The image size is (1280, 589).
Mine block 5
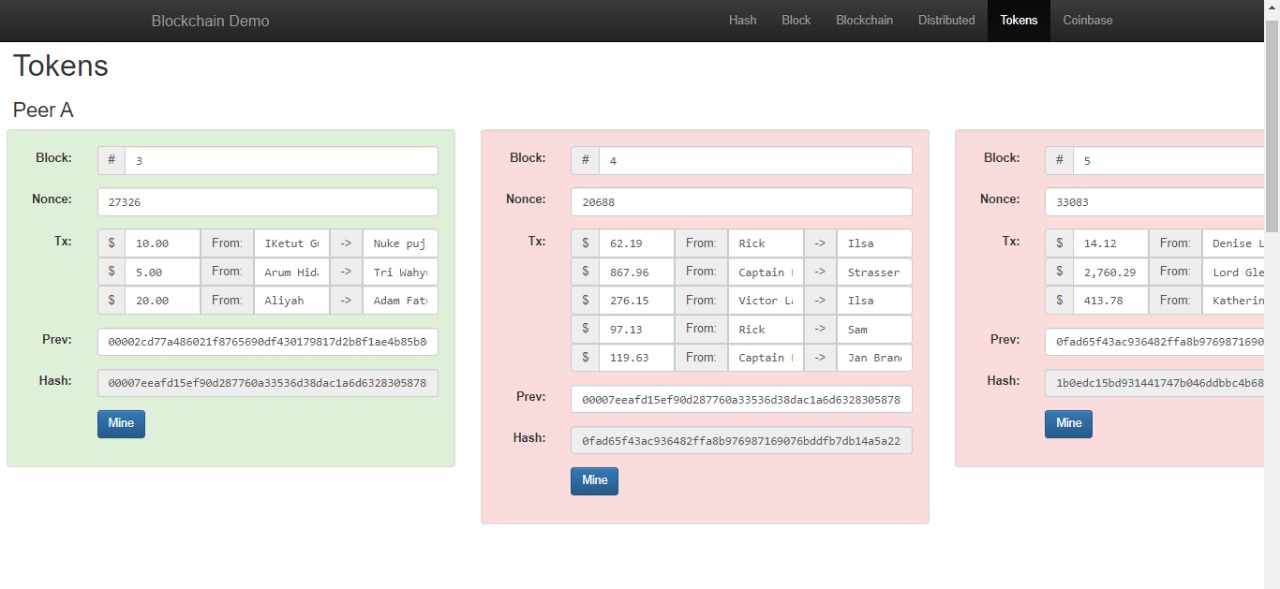point(1068,424)
